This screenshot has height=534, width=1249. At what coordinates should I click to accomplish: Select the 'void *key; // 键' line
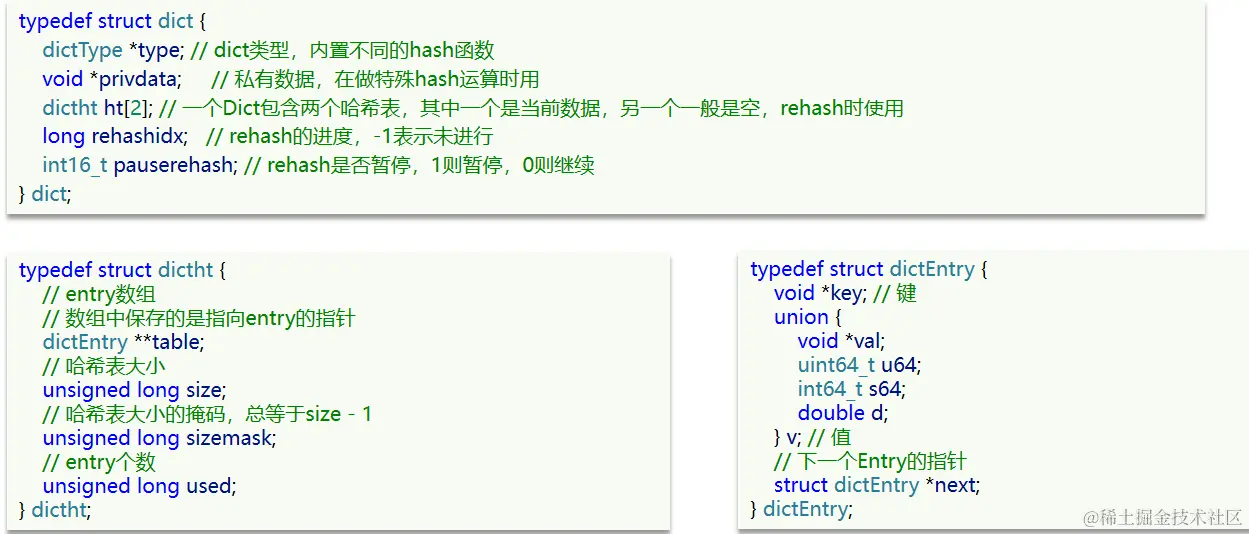(x=846, y=293)
